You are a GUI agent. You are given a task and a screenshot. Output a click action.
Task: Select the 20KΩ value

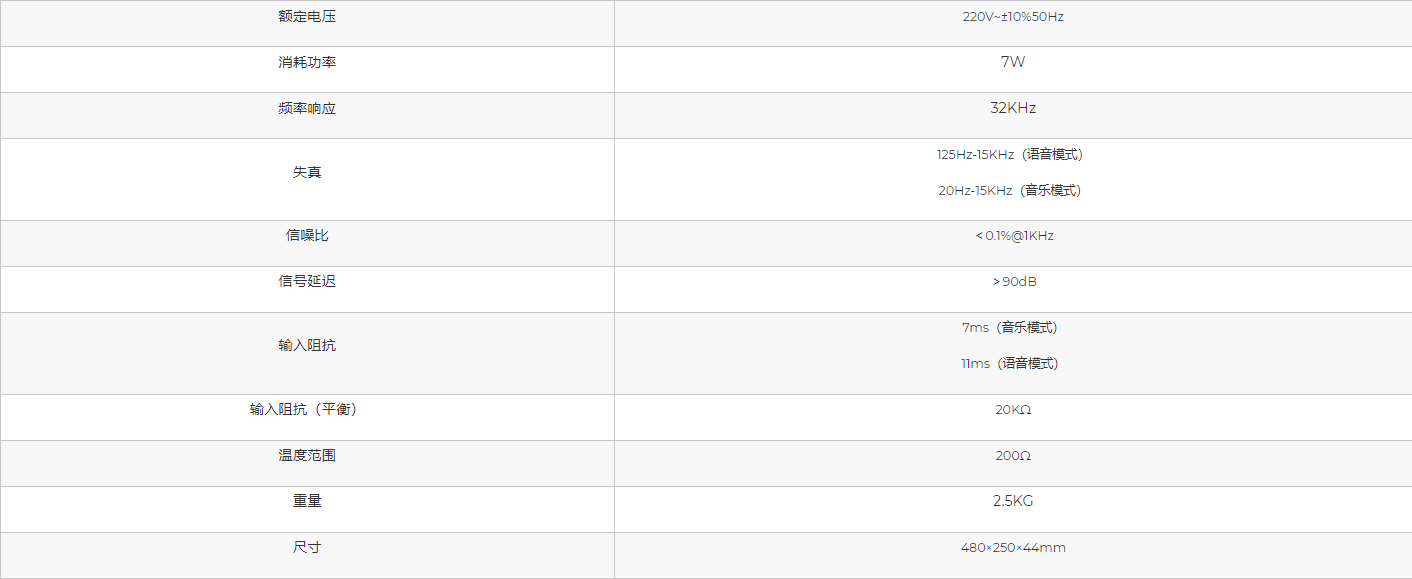click(x=1013, y=410)
